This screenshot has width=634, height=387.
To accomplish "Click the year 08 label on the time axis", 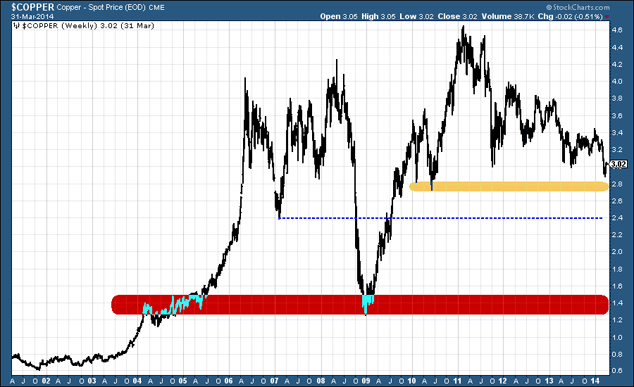I will point(321,381).
